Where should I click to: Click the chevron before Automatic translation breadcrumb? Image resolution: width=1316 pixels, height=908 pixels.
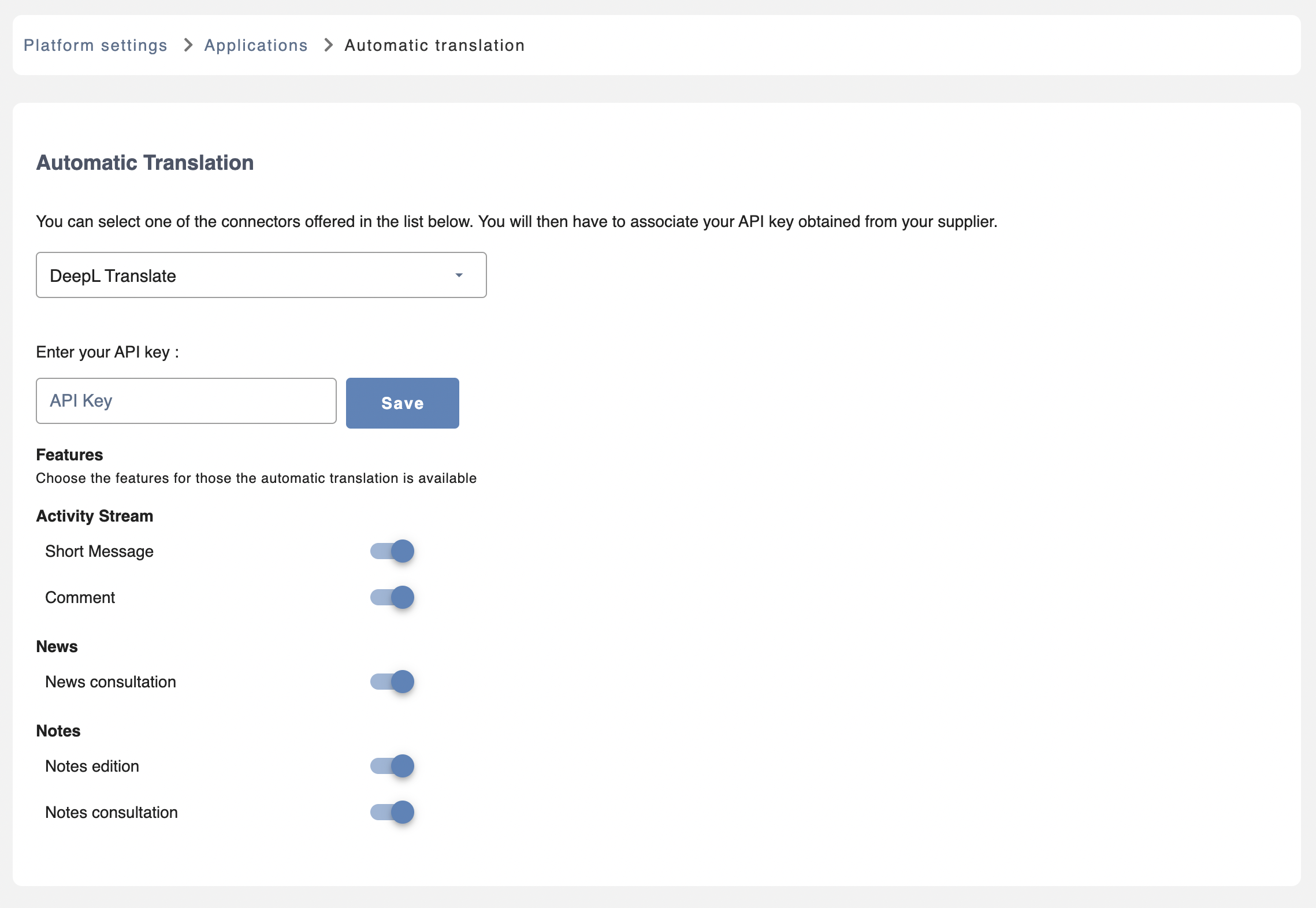[328, 45]
